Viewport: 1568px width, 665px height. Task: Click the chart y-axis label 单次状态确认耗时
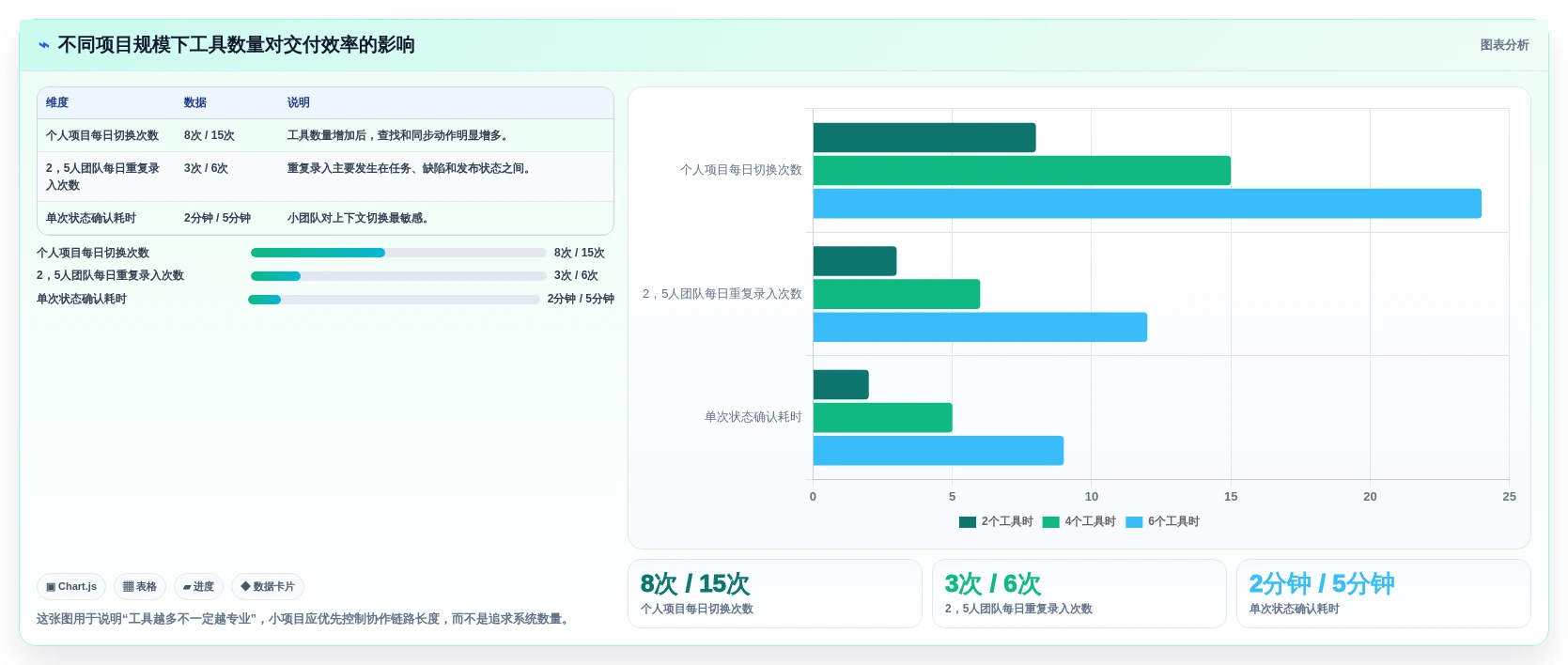753,417
